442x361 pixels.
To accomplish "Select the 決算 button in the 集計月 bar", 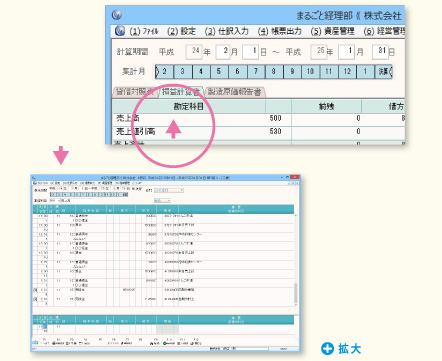I will 383,71.
